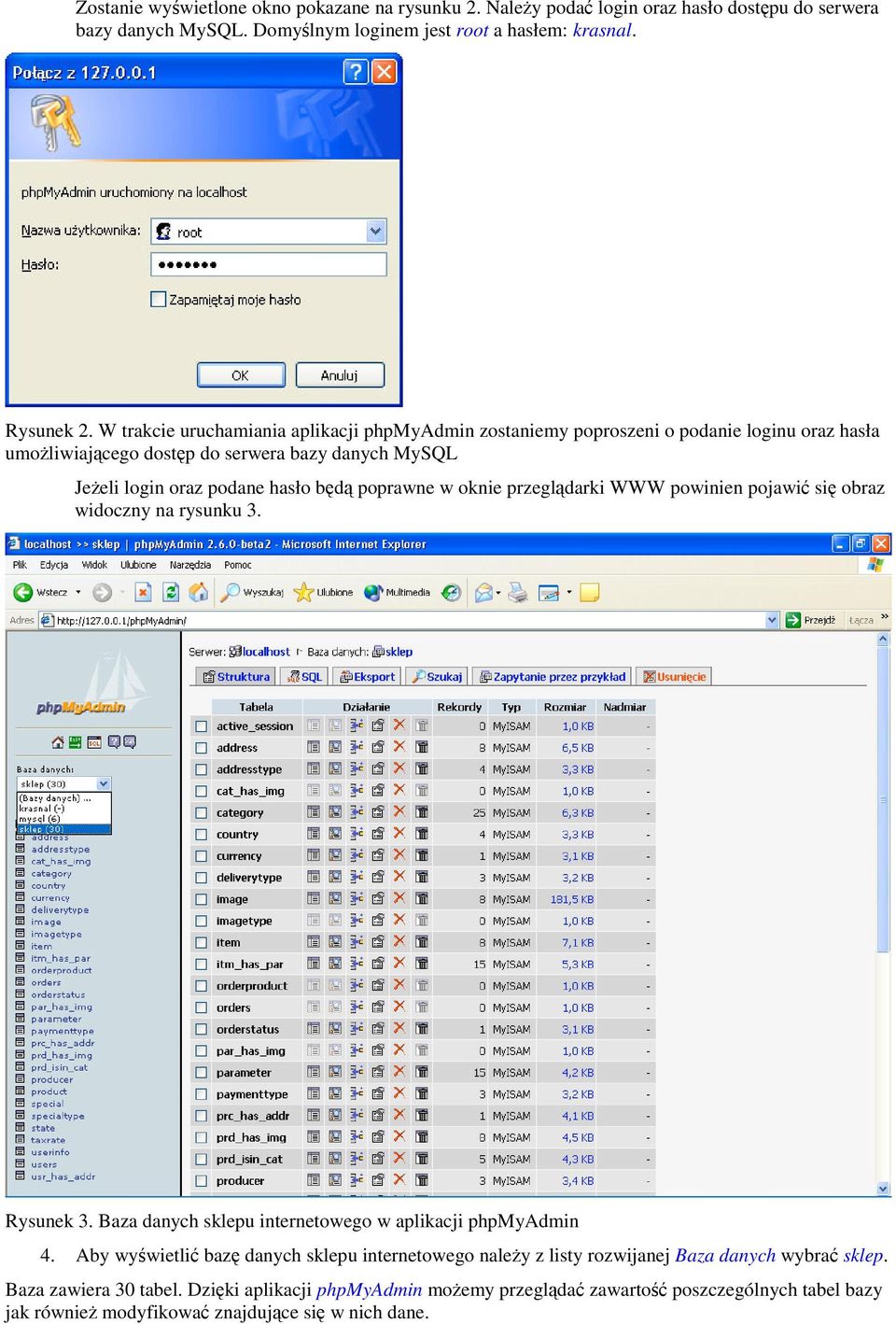Image resolution: width=896 pixels, height=1324 pixels.
Task: Open the username dropdown in login dialog
Action: pos(375,231)
